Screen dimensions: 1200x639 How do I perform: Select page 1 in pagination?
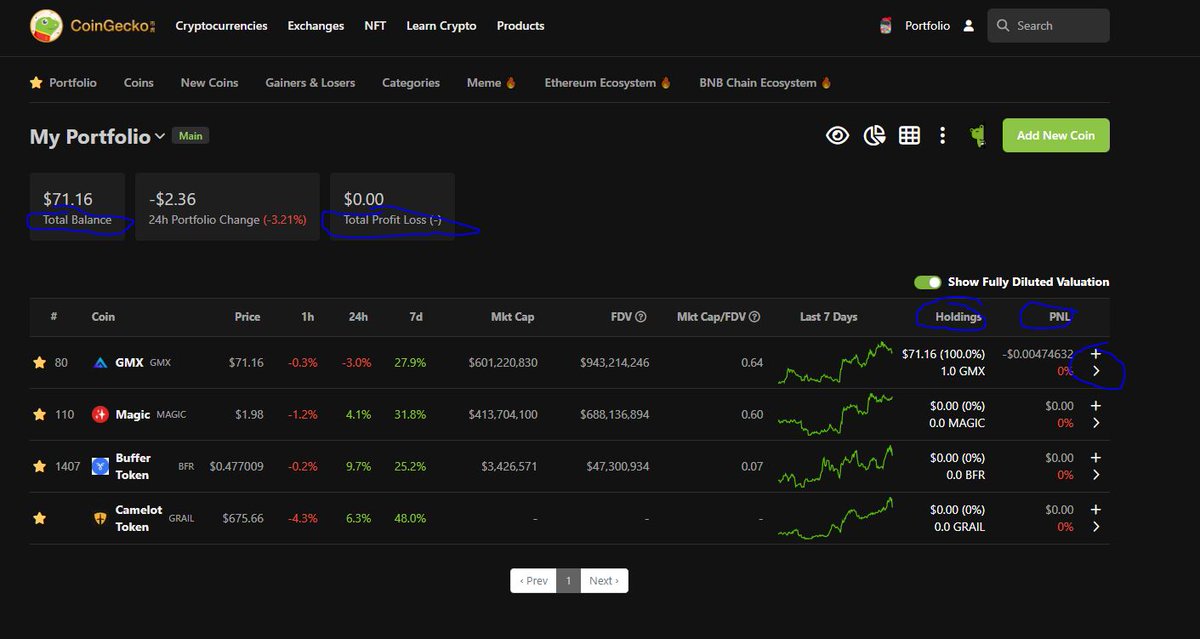568,581
